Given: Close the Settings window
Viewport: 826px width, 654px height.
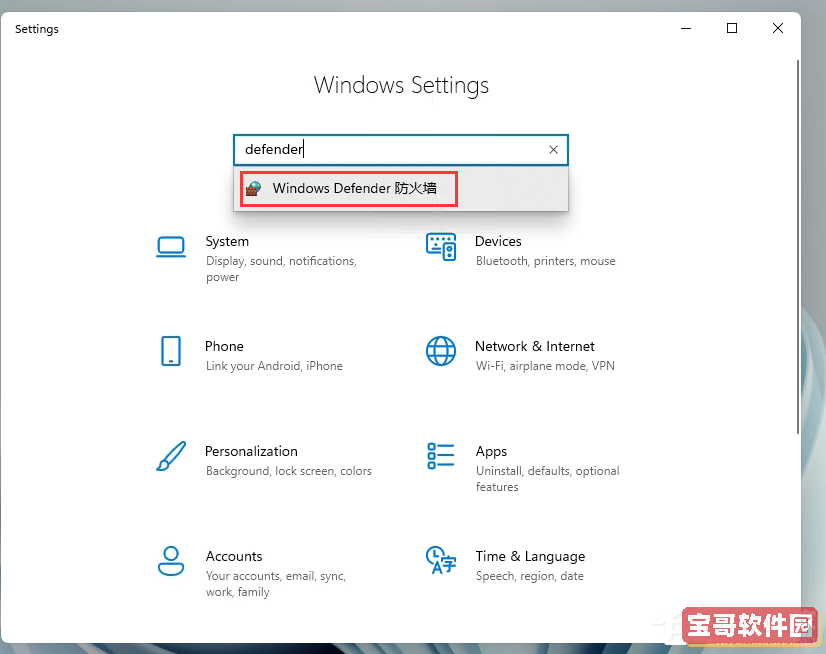Looking at the screenshot, I should click(x=778, y=28).
